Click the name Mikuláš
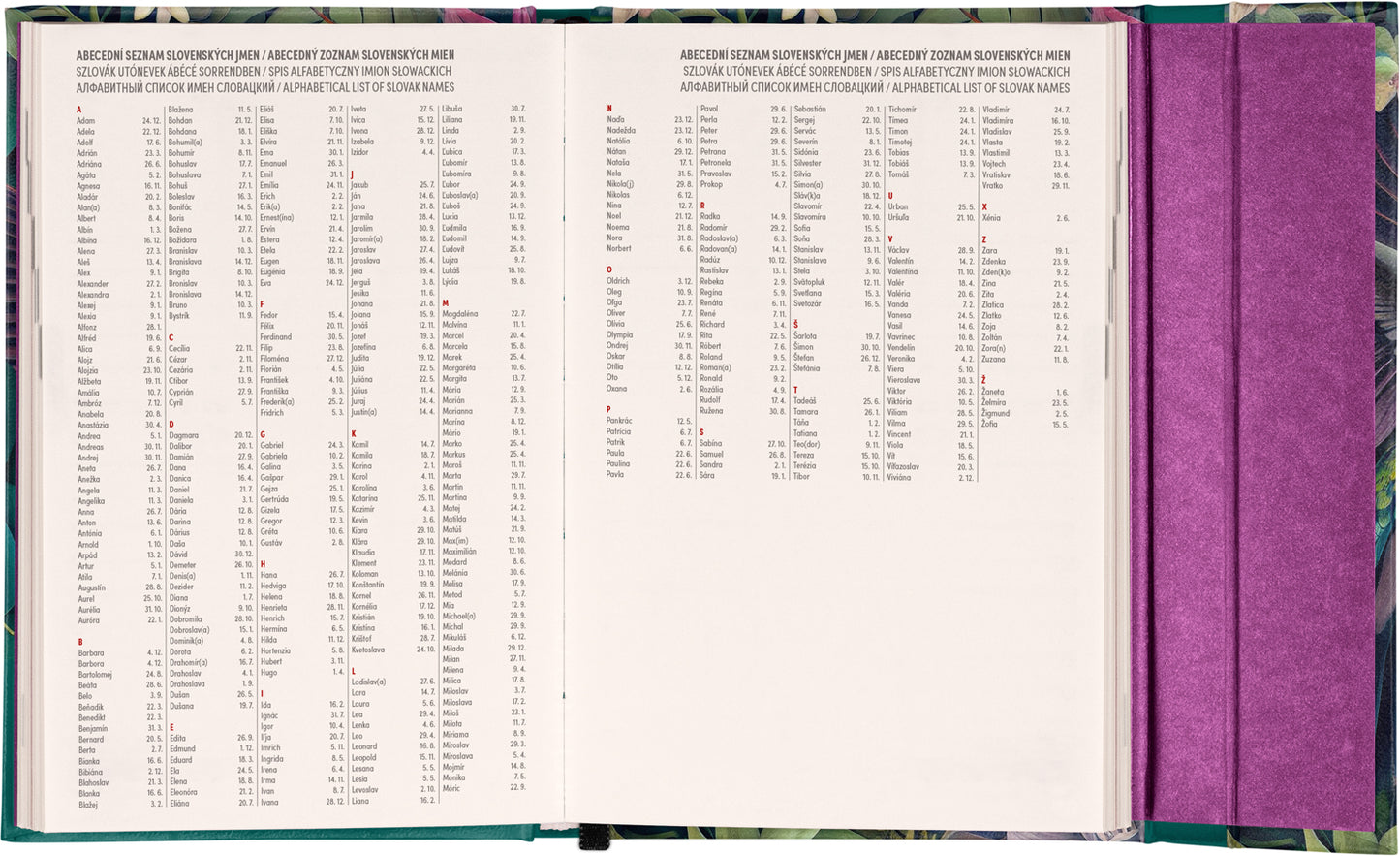The image size is (1400, 856). coord(454,637)
